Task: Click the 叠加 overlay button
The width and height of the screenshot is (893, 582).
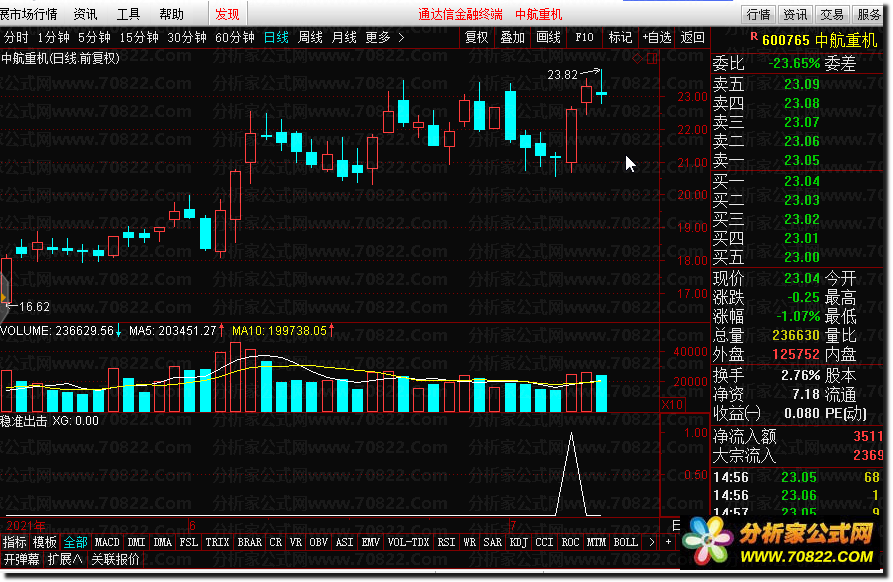Action: [x=513, y=38]
